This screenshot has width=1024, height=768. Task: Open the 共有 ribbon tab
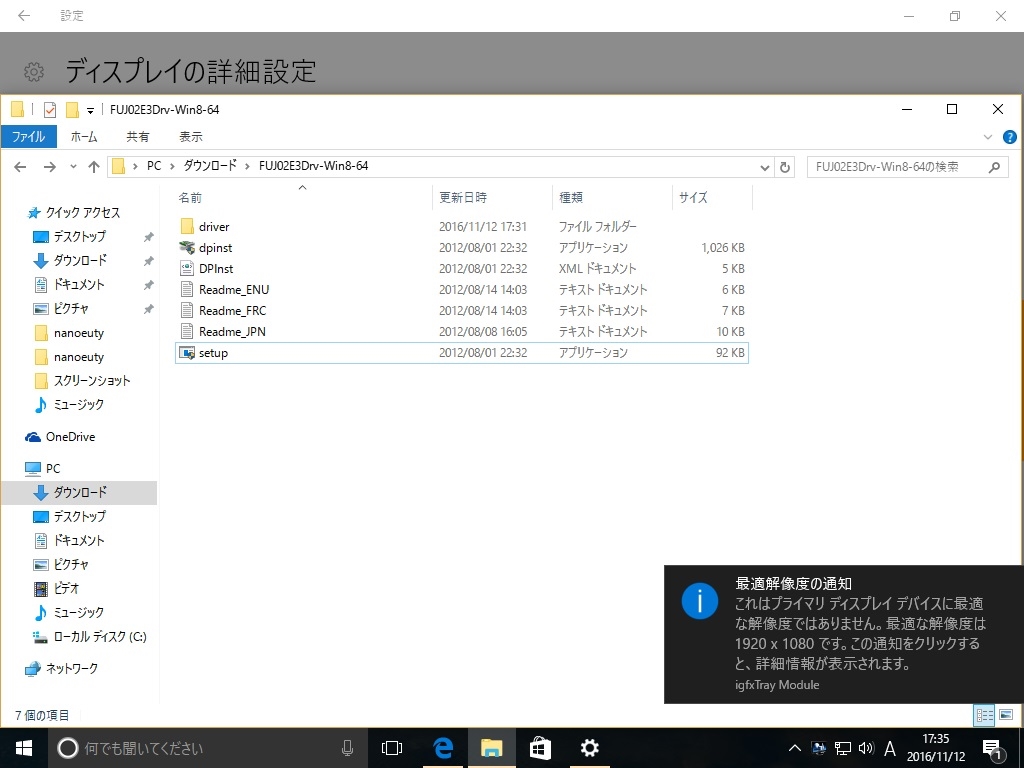tap(137, 136)
